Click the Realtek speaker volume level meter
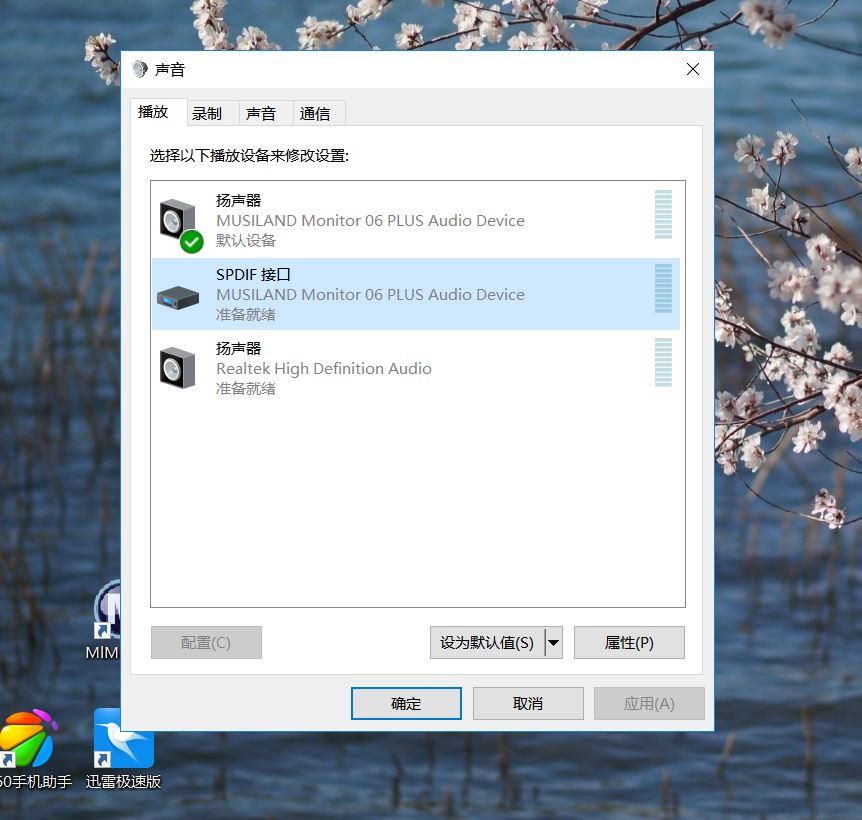Viewport: 862px width, 820px height. point(663,362)
